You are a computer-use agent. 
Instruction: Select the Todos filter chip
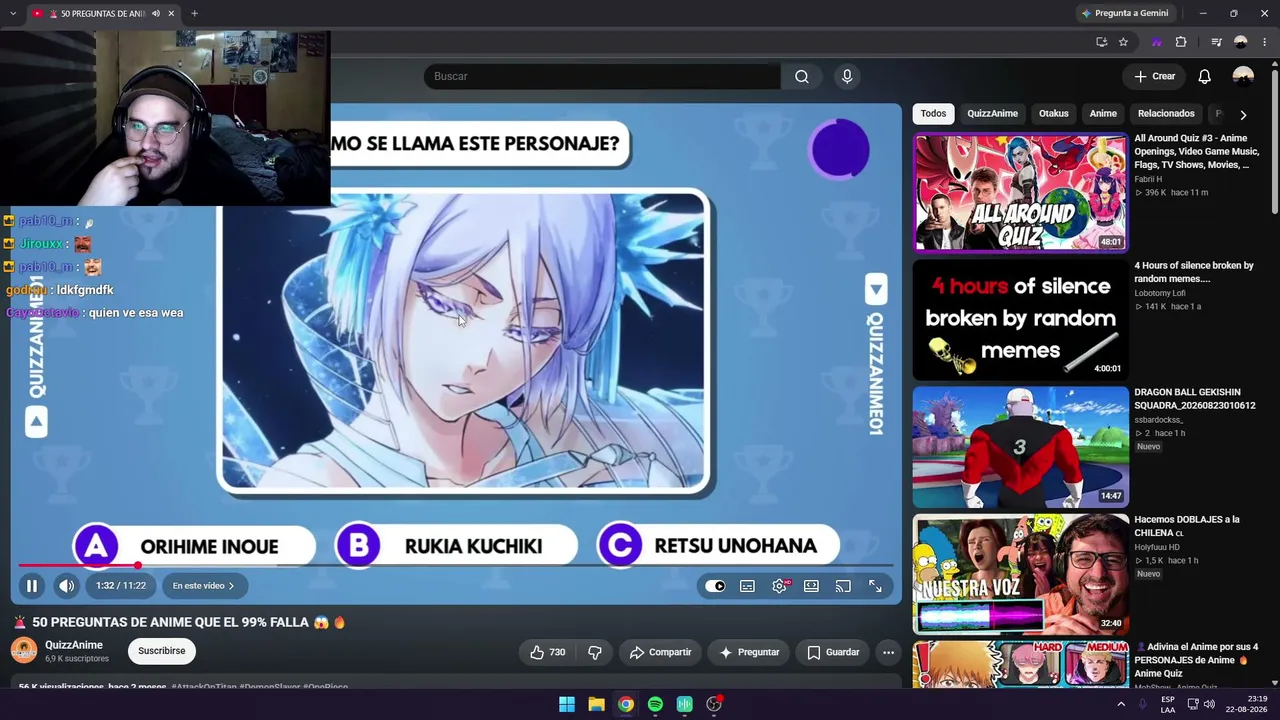pyautogui.click(x=933, y=114)
